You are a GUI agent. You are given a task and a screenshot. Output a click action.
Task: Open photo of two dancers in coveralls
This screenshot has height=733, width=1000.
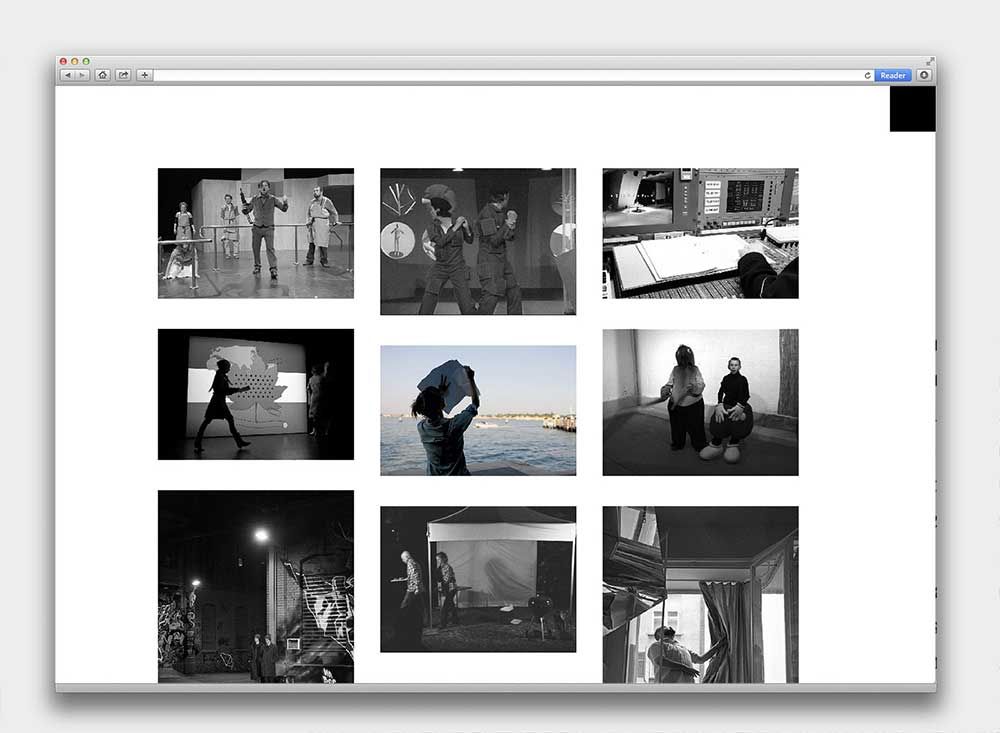point(478,241)
